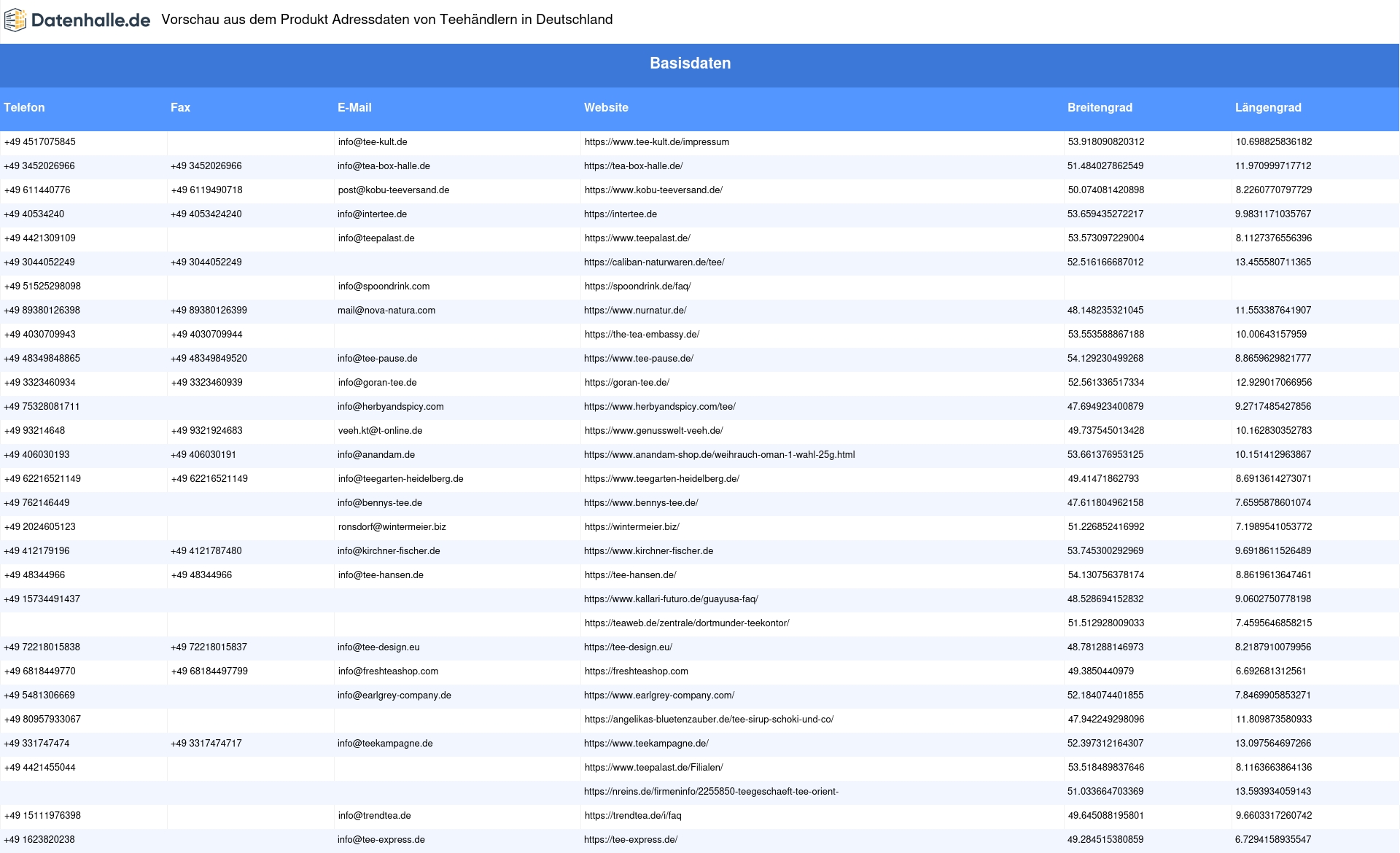Open the teaweb.de dortmunder-teekontor URL

pyautogui.click(x=687, y=623)
